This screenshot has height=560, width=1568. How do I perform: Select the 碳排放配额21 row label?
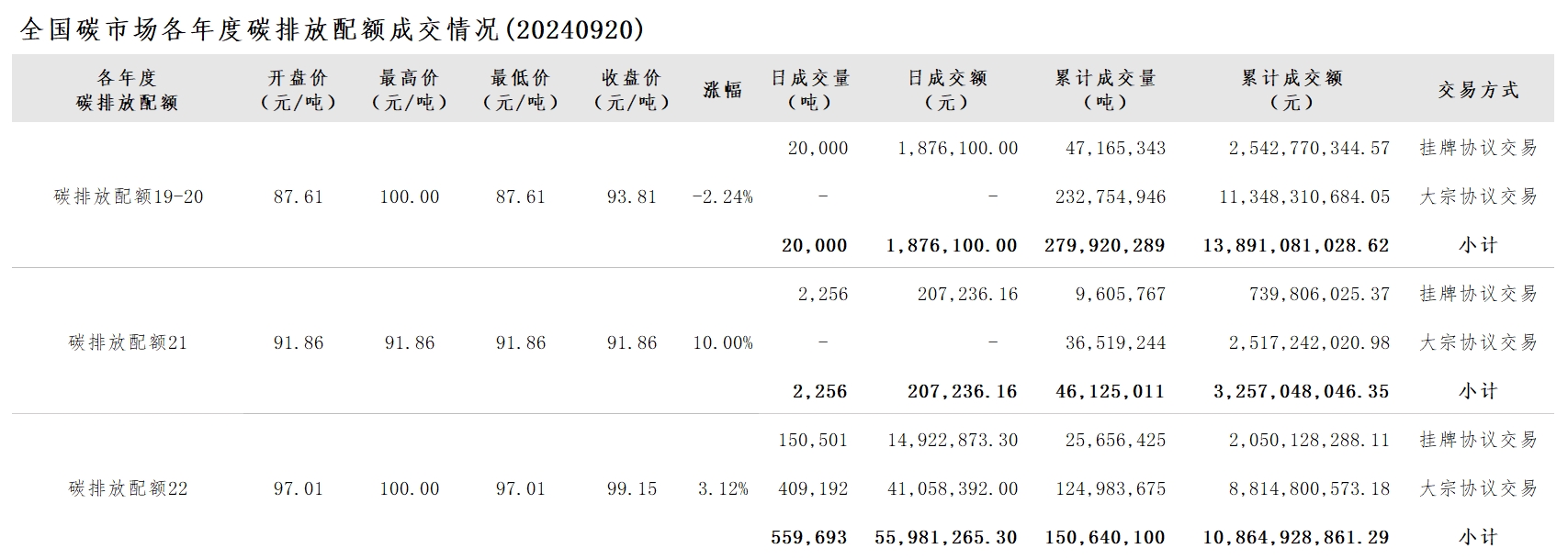128,342
